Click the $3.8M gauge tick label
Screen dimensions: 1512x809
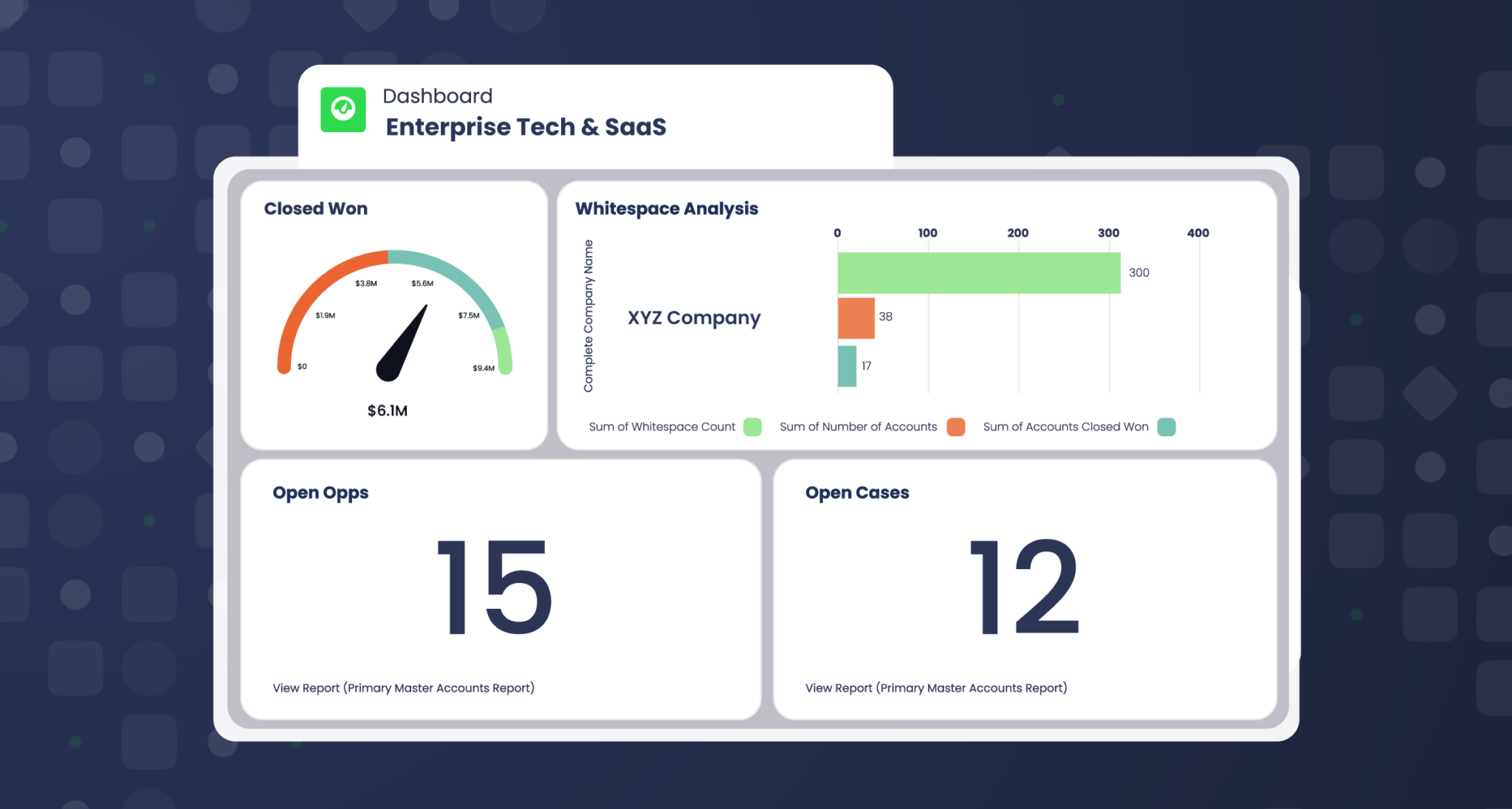(x=366, y=283)
